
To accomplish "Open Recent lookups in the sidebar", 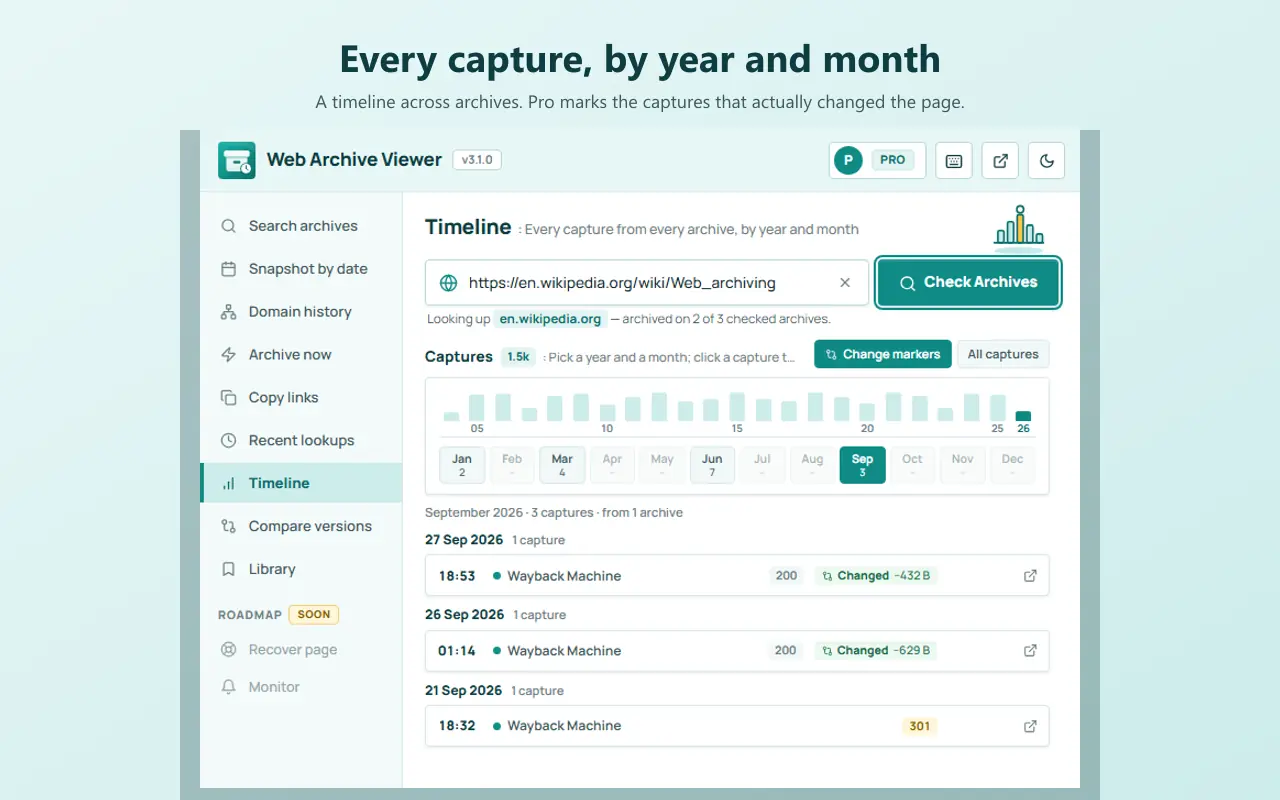I will 301,441.
